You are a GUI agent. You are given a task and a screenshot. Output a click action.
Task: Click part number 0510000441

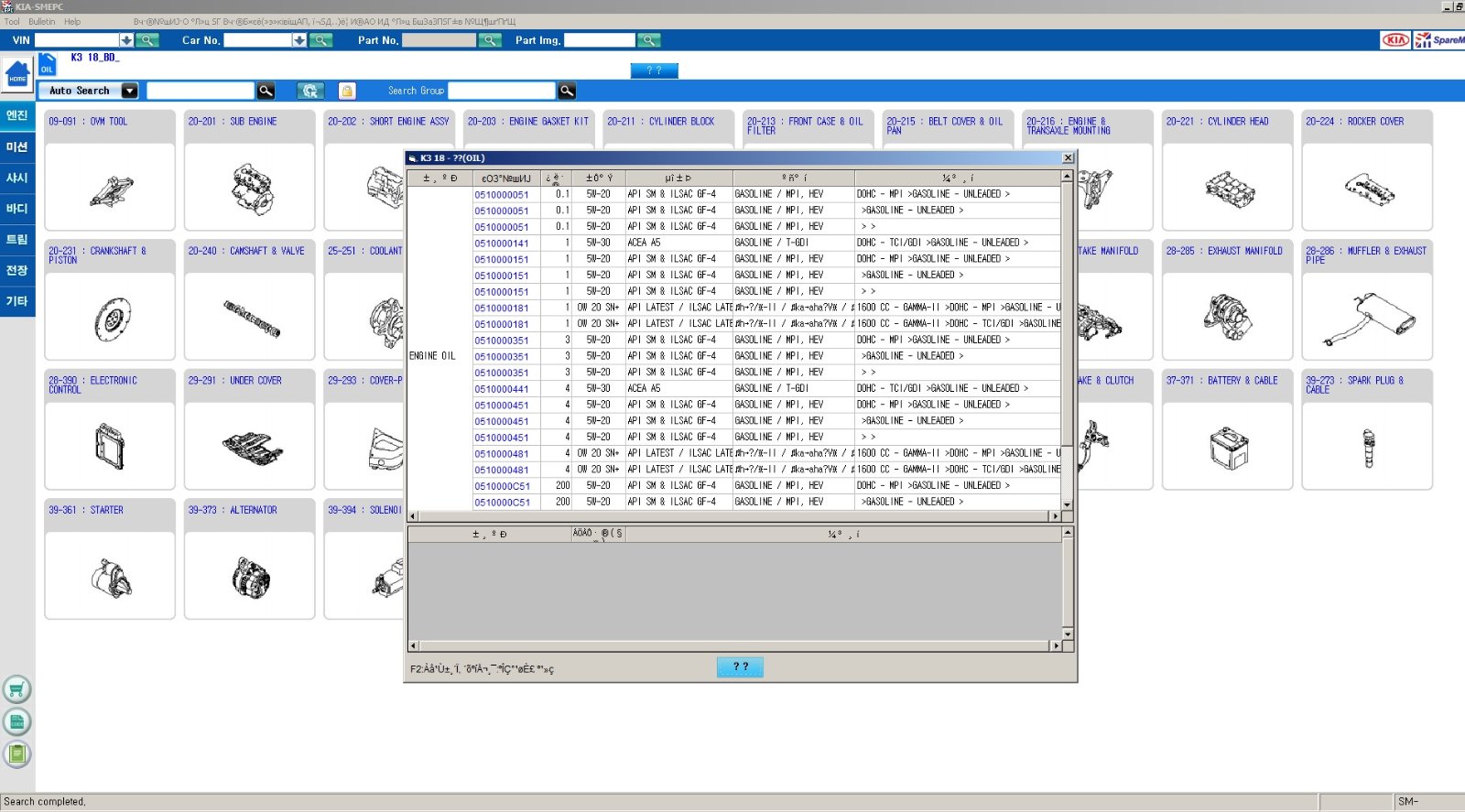click(x=501, y=389)
